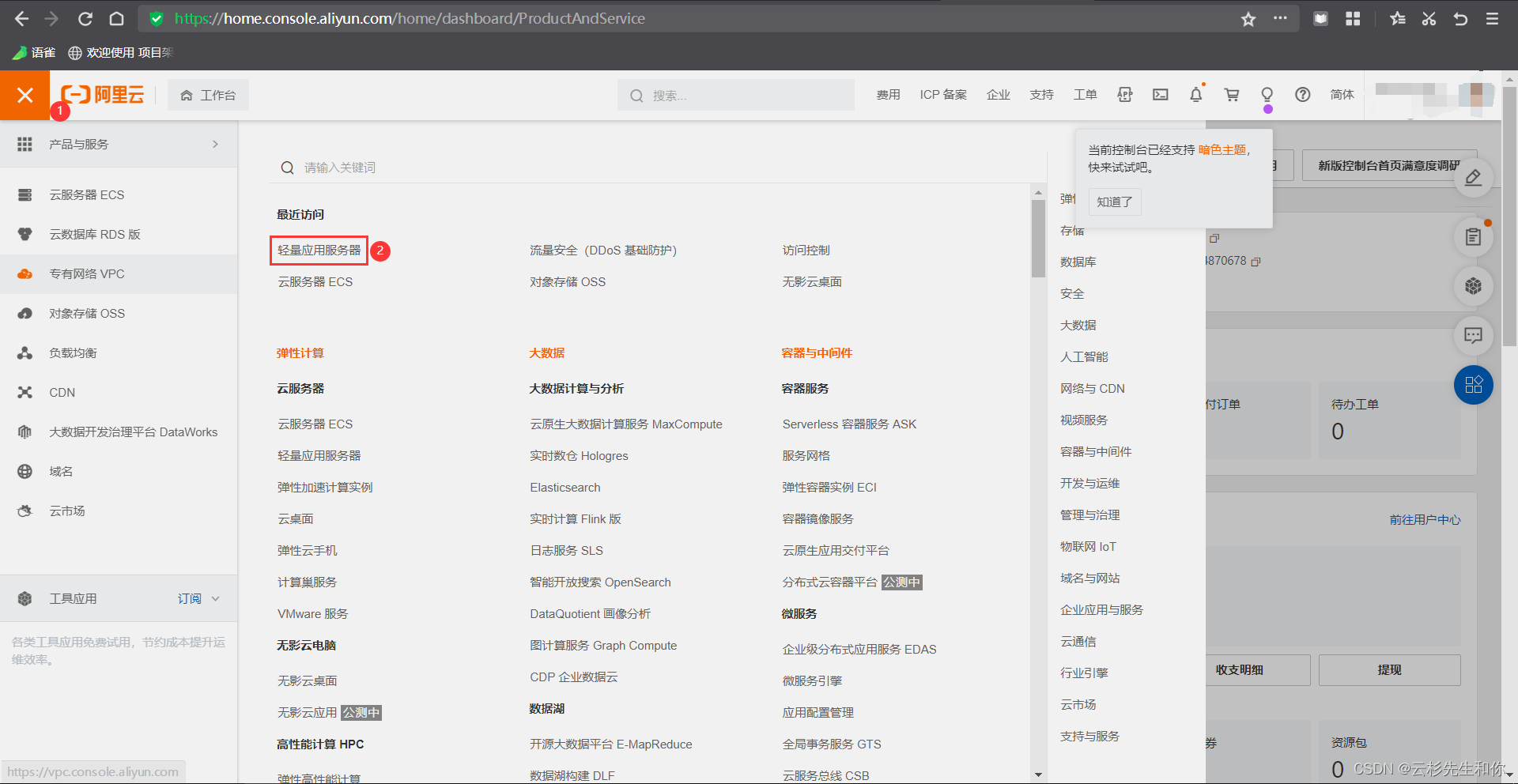Open the recent 无影云桌面 link

point(812,281)
